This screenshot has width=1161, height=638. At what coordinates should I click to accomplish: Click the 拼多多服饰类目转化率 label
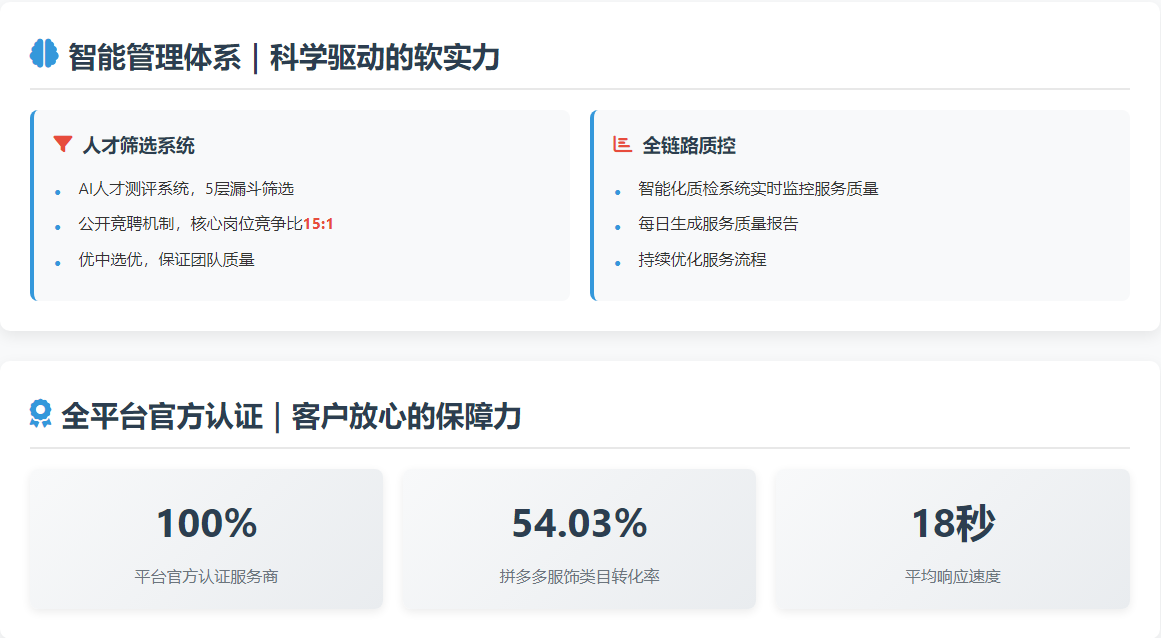[579, 577]
